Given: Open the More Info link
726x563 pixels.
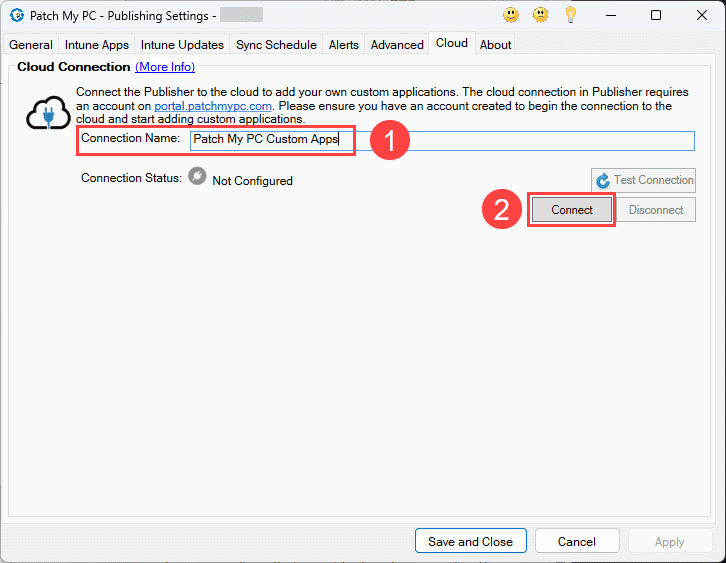Looking at the screenshot, I should (x=165, y=67).
